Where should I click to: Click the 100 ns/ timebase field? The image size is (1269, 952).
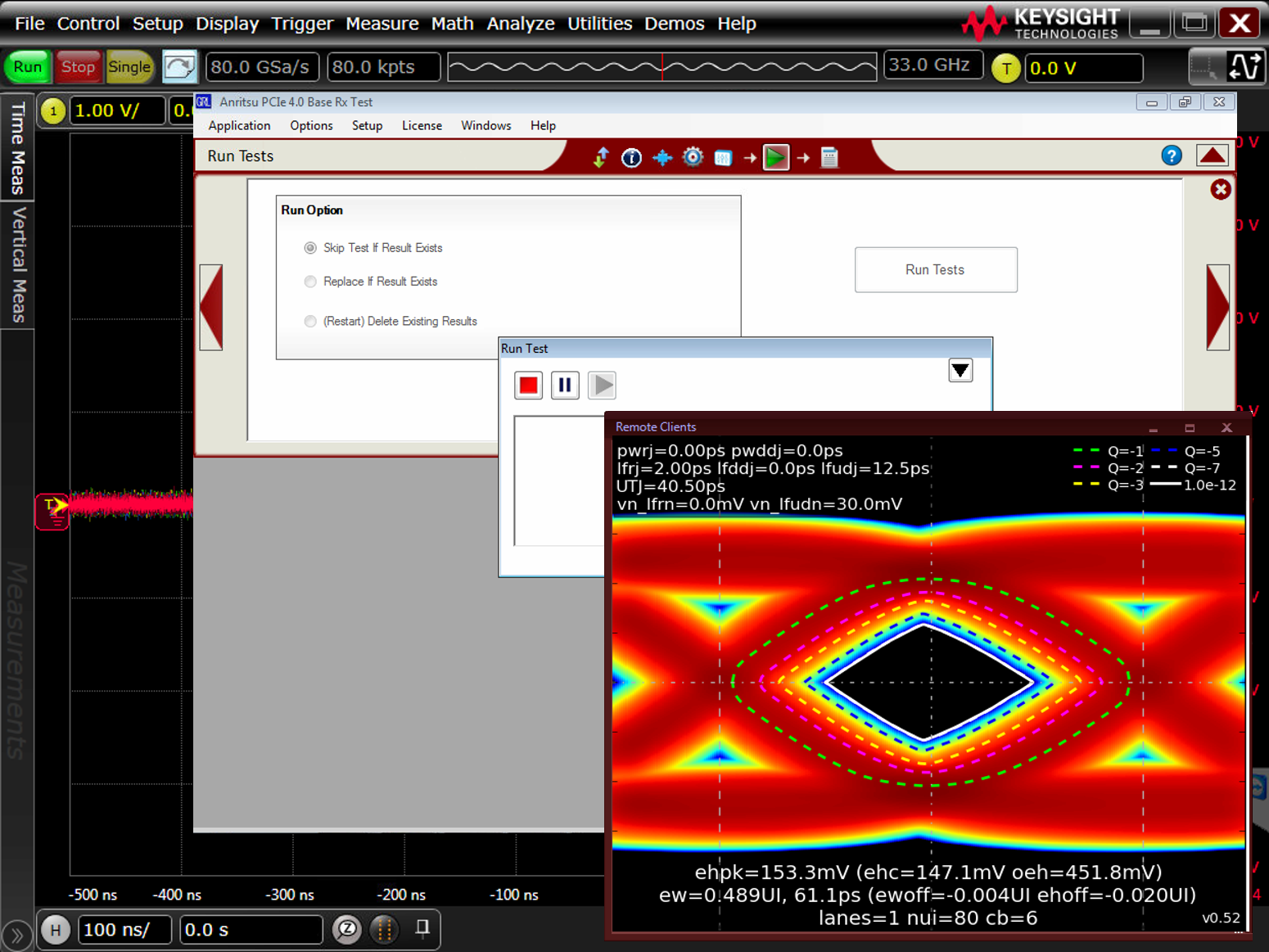tap(124, 929)
